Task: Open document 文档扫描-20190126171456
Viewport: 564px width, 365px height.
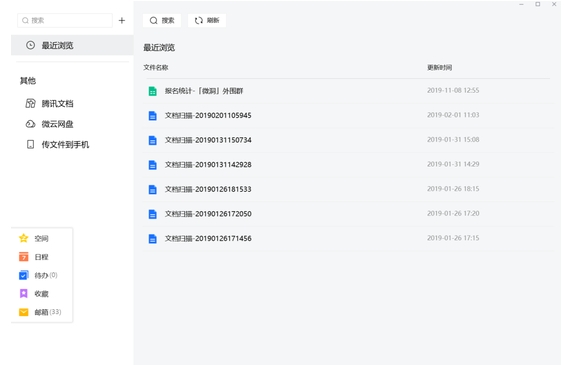Action: tap(346, 238)
